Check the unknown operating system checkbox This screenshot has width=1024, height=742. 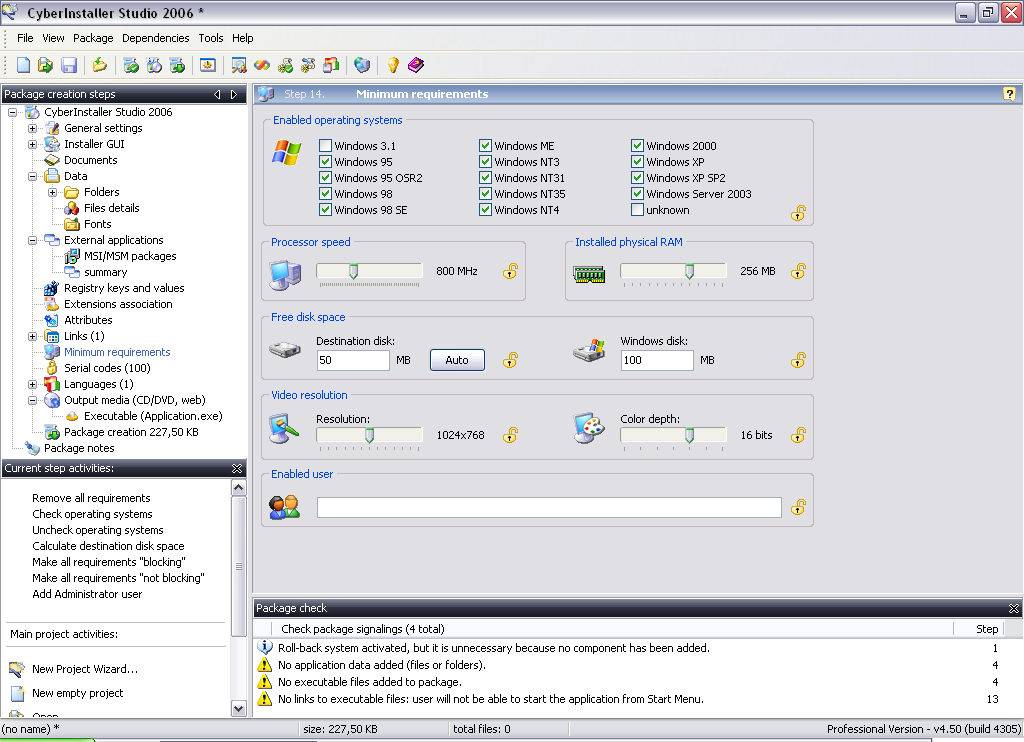[x=637, y=210]
